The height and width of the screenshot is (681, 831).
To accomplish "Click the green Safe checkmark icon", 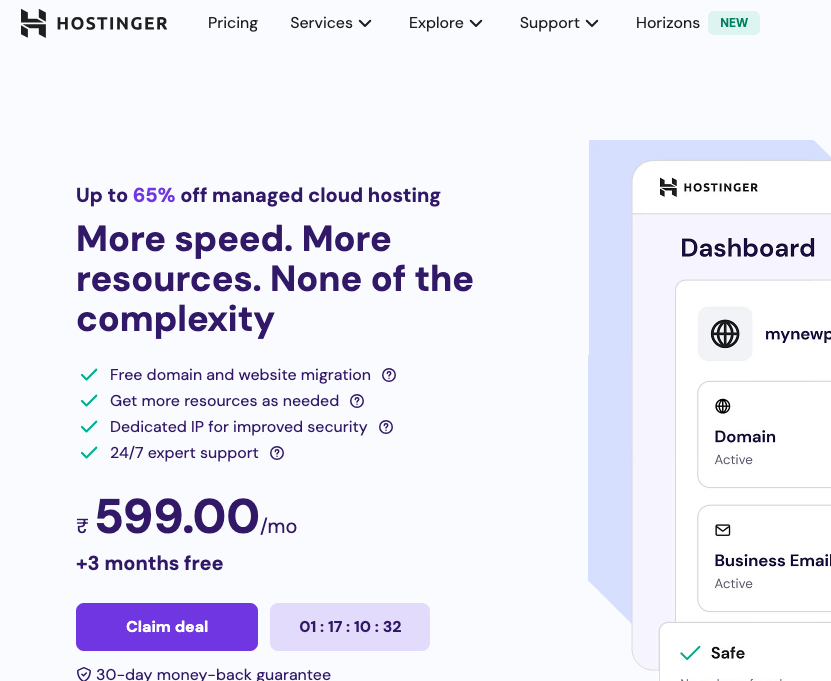I will [x=689, y=652].
